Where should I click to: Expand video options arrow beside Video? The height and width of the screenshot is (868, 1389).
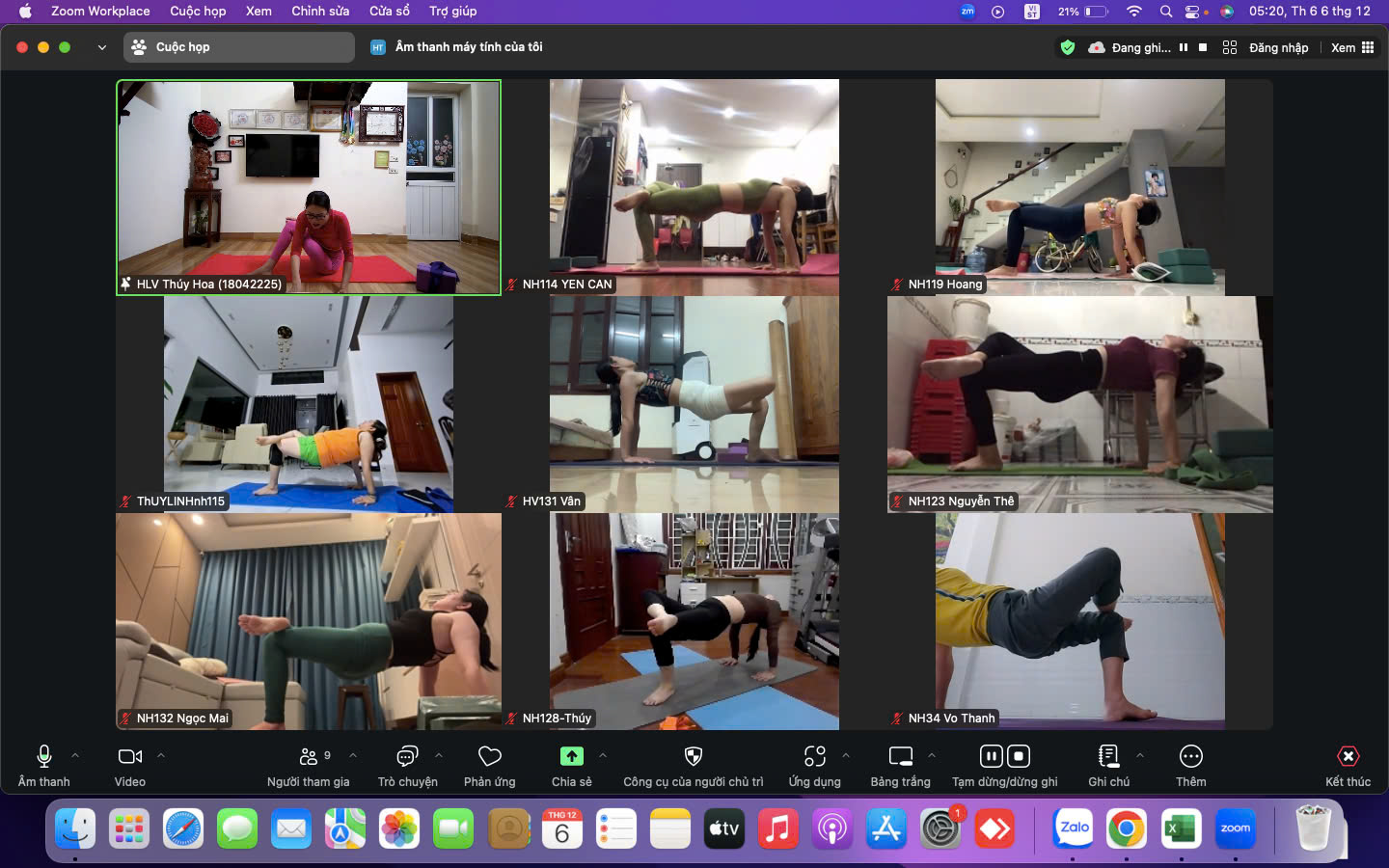[x=161, y=755]
